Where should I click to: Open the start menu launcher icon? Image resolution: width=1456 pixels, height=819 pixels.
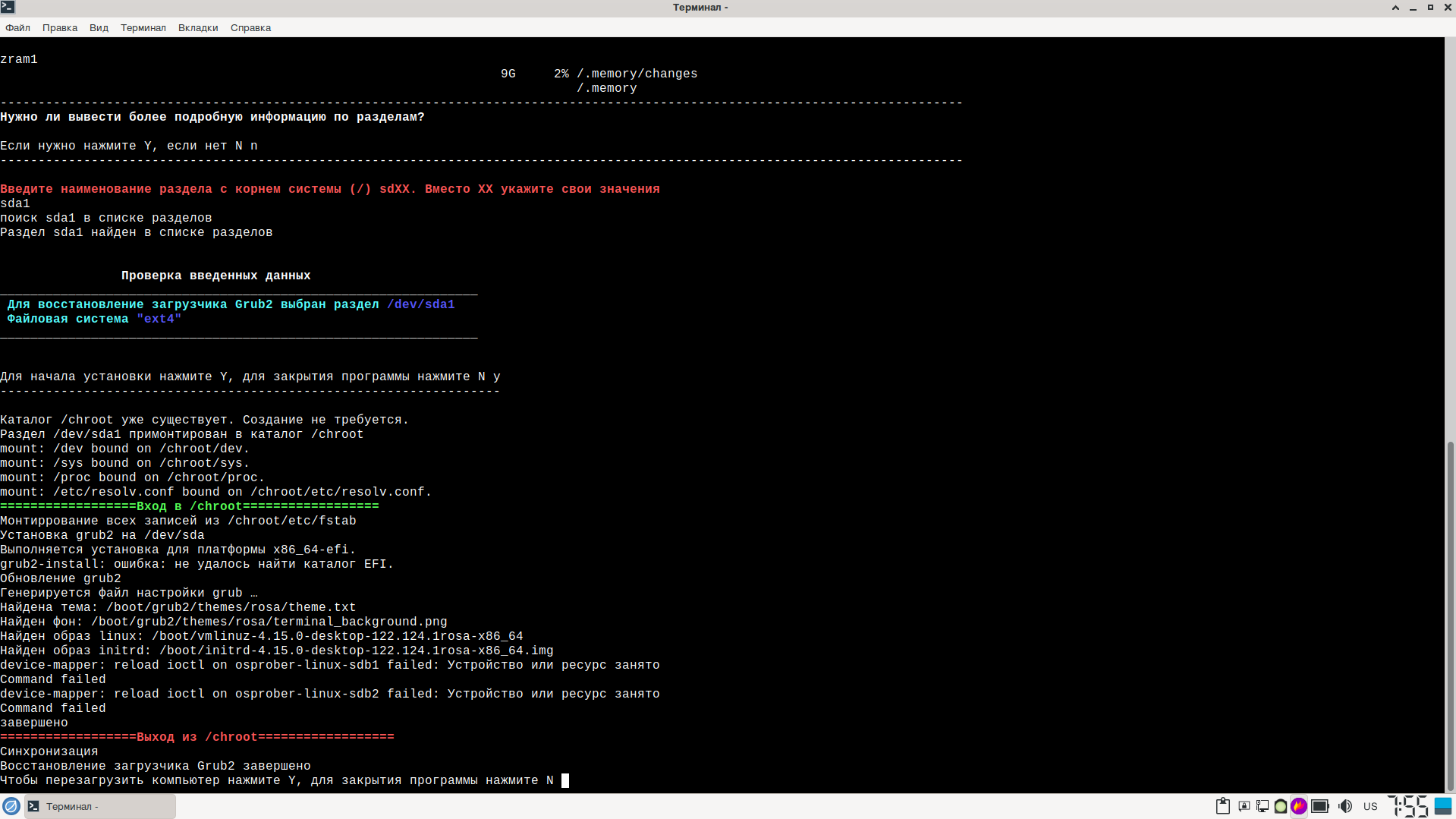(11, 806)
